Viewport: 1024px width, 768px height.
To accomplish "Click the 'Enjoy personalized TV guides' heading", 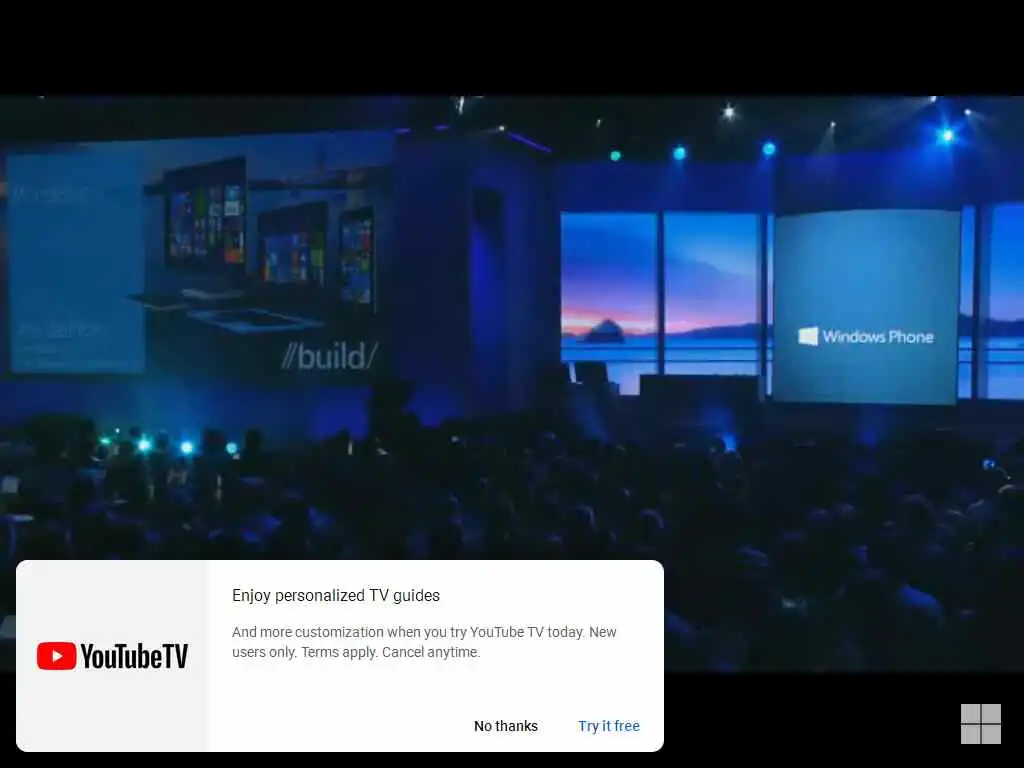I will (336, 595).
